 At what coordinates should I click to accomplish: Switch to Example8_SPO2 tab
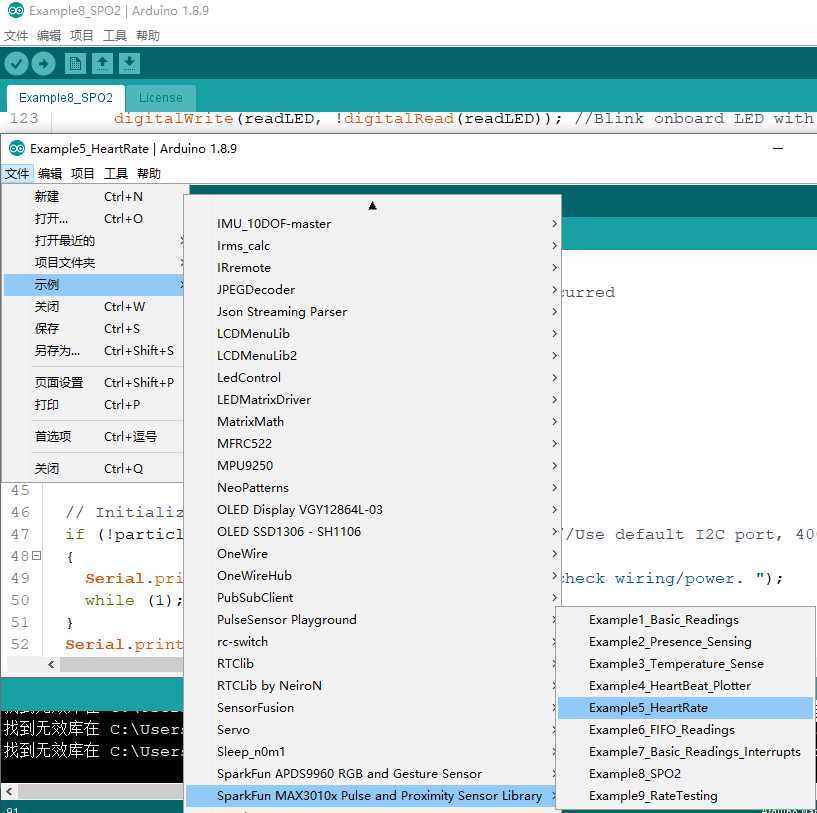[66, 98]
